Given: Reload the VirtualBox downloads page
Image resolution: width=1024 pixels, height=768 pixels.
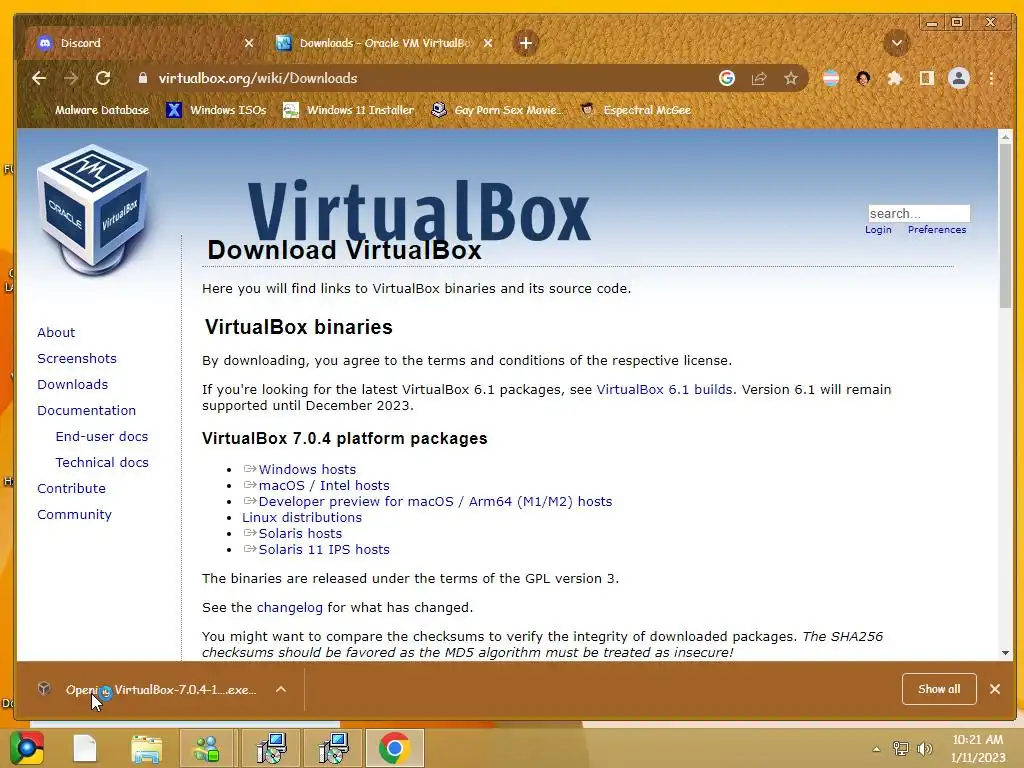Looking at the screenshot, I should (x=103, y=78).
